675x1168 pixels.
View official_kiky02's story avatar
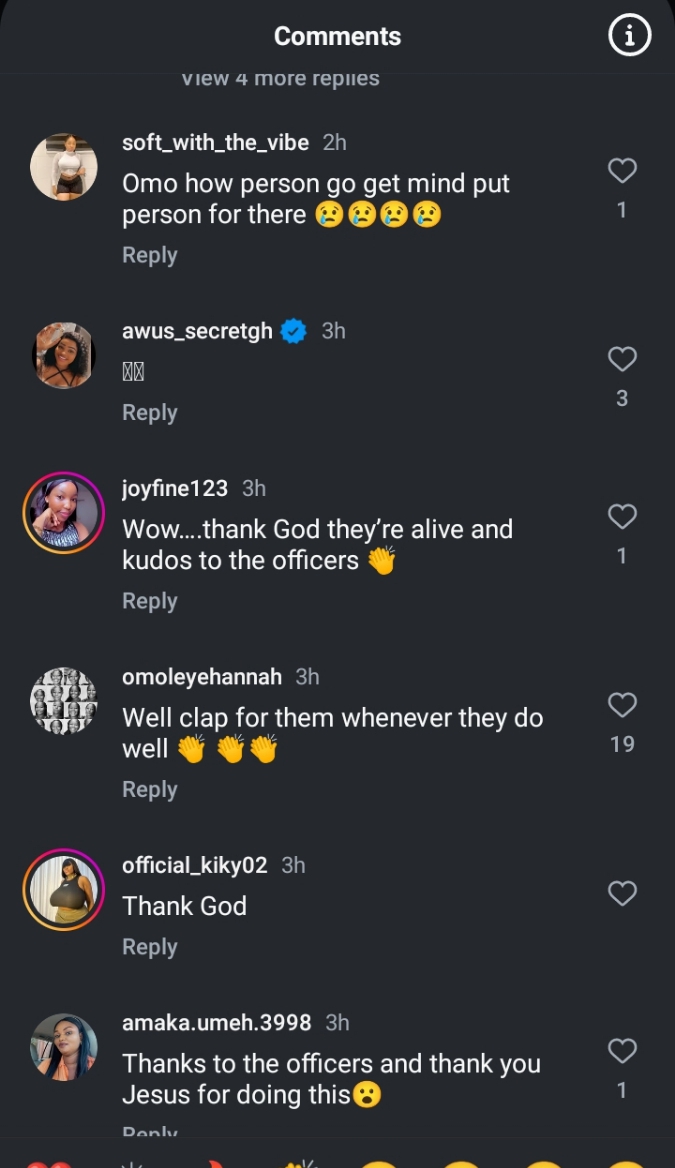64,890
